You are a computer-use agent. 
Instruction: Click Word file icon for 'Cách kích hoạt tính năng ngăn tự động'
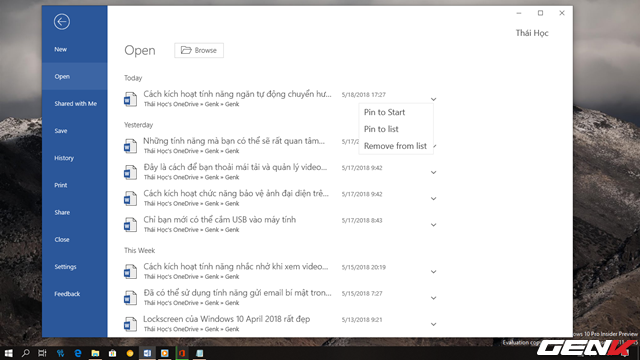point(130,99)
